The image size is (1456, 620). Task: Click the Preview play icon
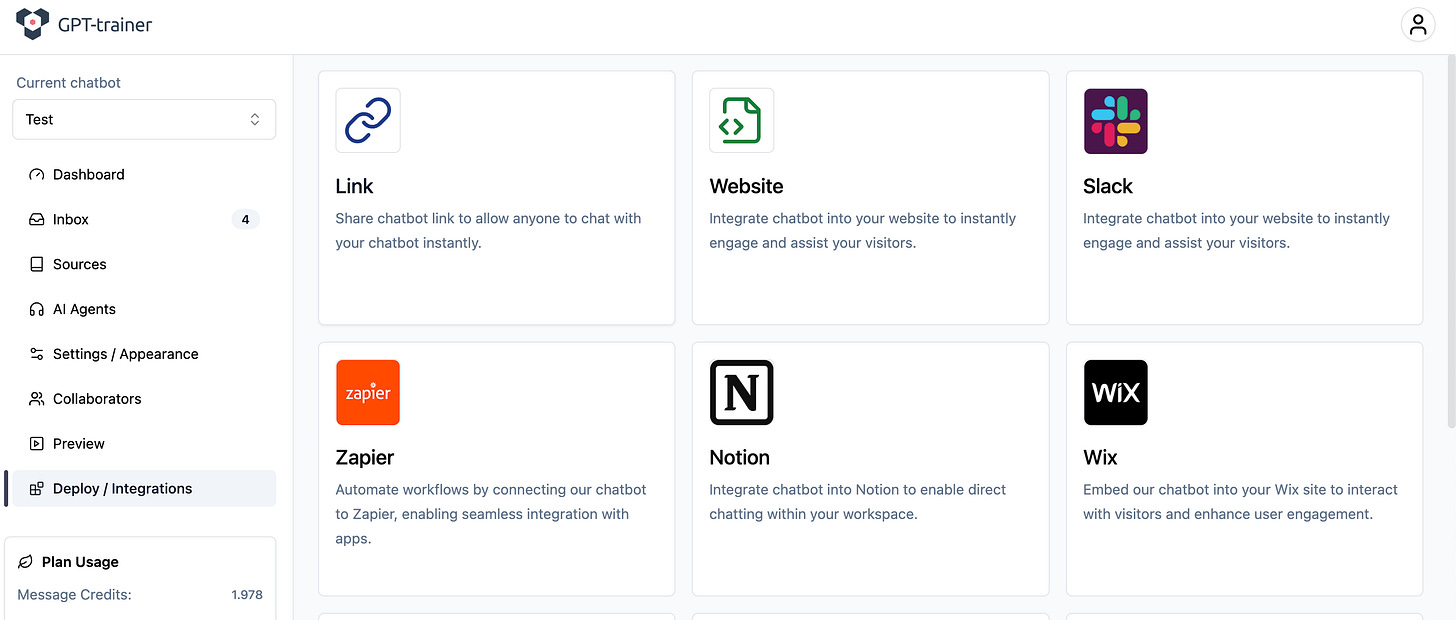point(37,444)
